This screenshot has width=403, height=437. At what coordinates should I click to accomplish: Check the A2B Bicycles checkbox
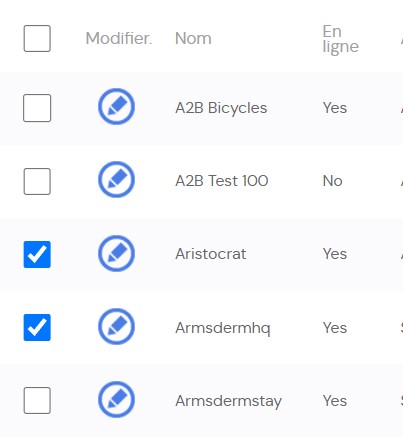click(37, 108)
